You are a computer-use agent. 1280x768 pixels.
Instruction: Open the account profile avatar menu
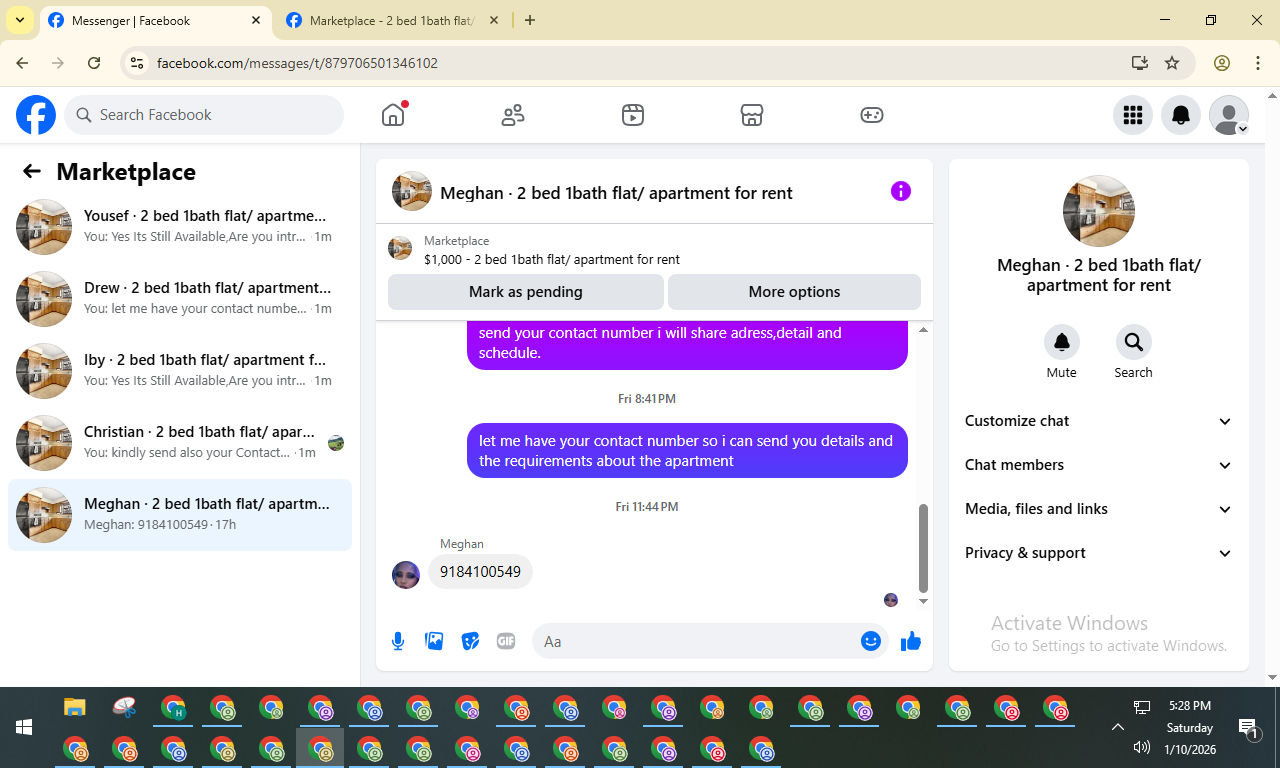(1229, 115)
